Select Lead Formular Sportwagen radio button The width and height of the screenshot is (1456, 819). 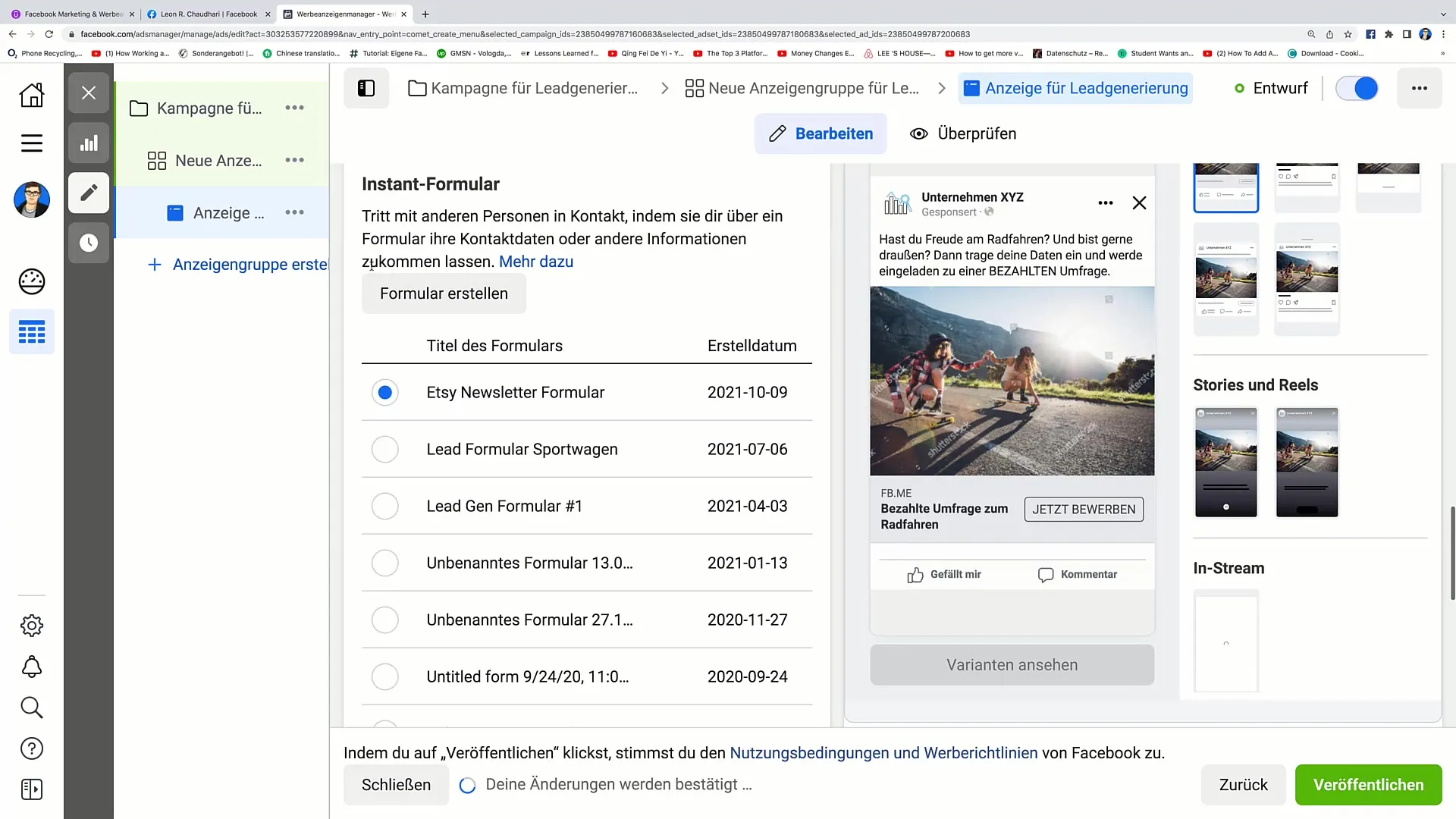tap(385, 449)
